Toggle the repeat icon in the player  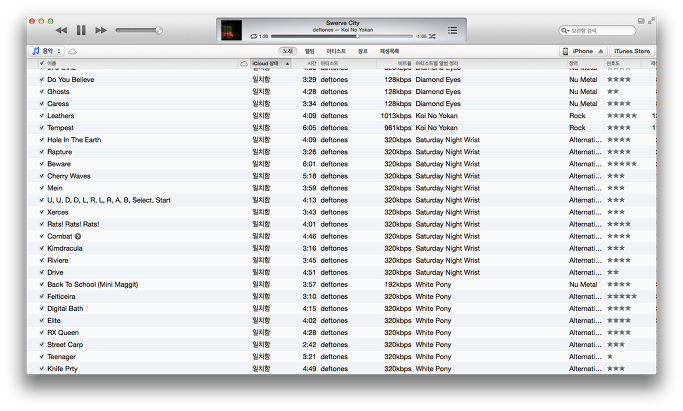[254, 37]
